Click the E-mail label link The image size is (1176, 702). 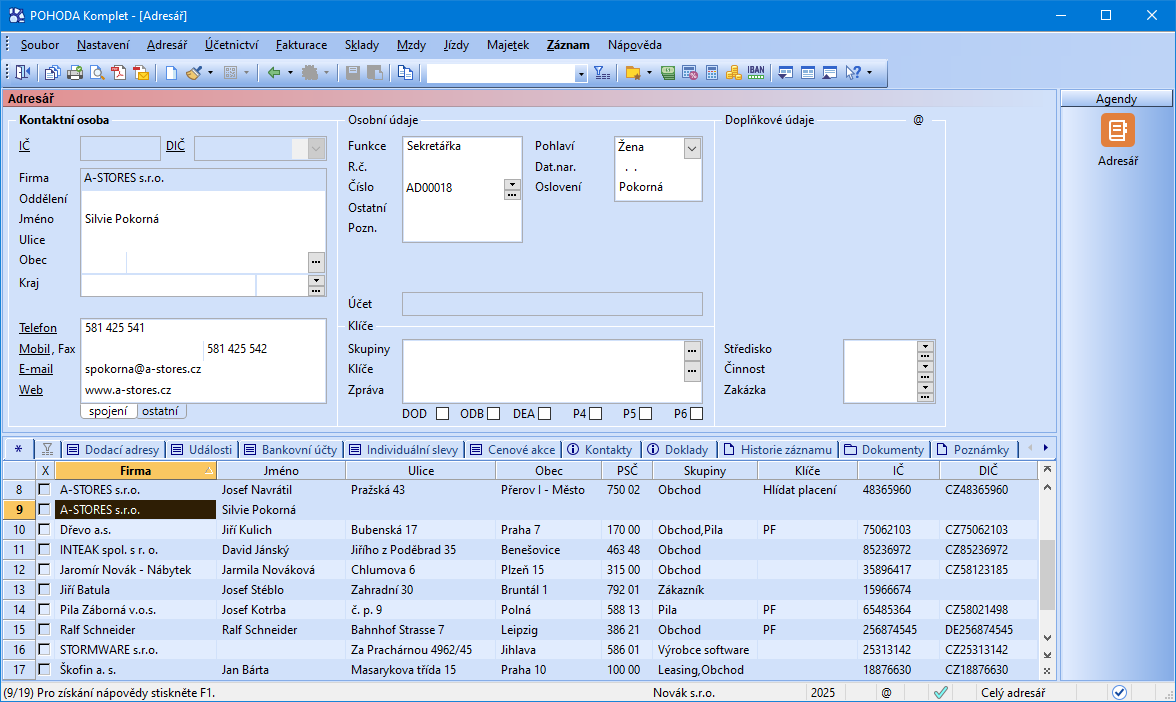[36, 369]
